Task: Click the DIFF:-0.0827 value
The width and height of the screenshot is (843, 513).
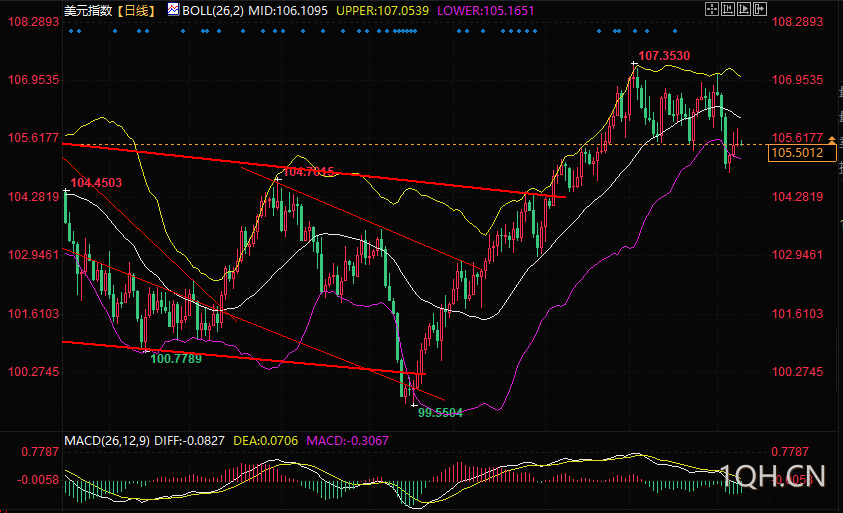Action: (189, 441)
